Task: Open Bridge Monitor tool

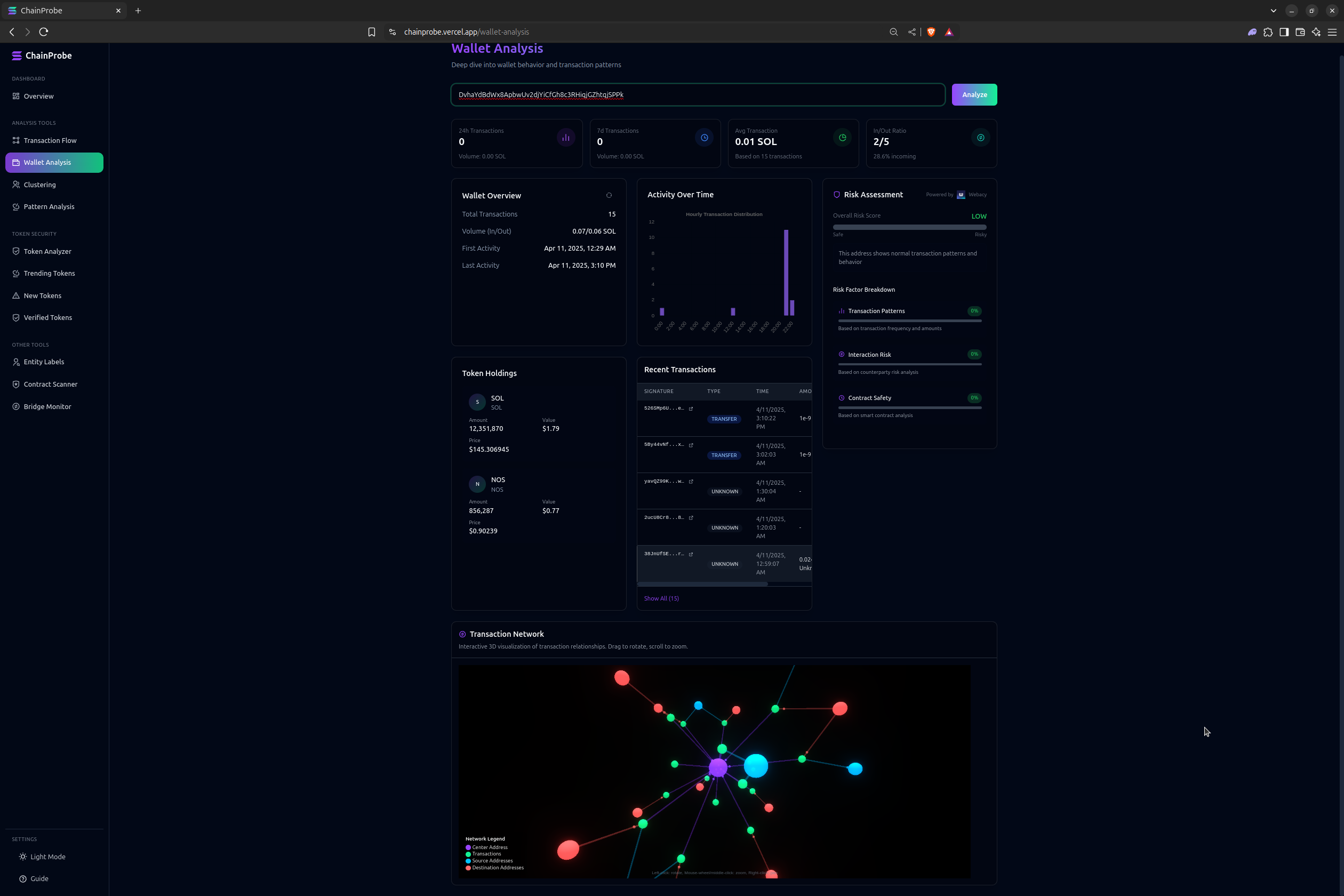Action: pyautogui.click(x=54, y=406)
